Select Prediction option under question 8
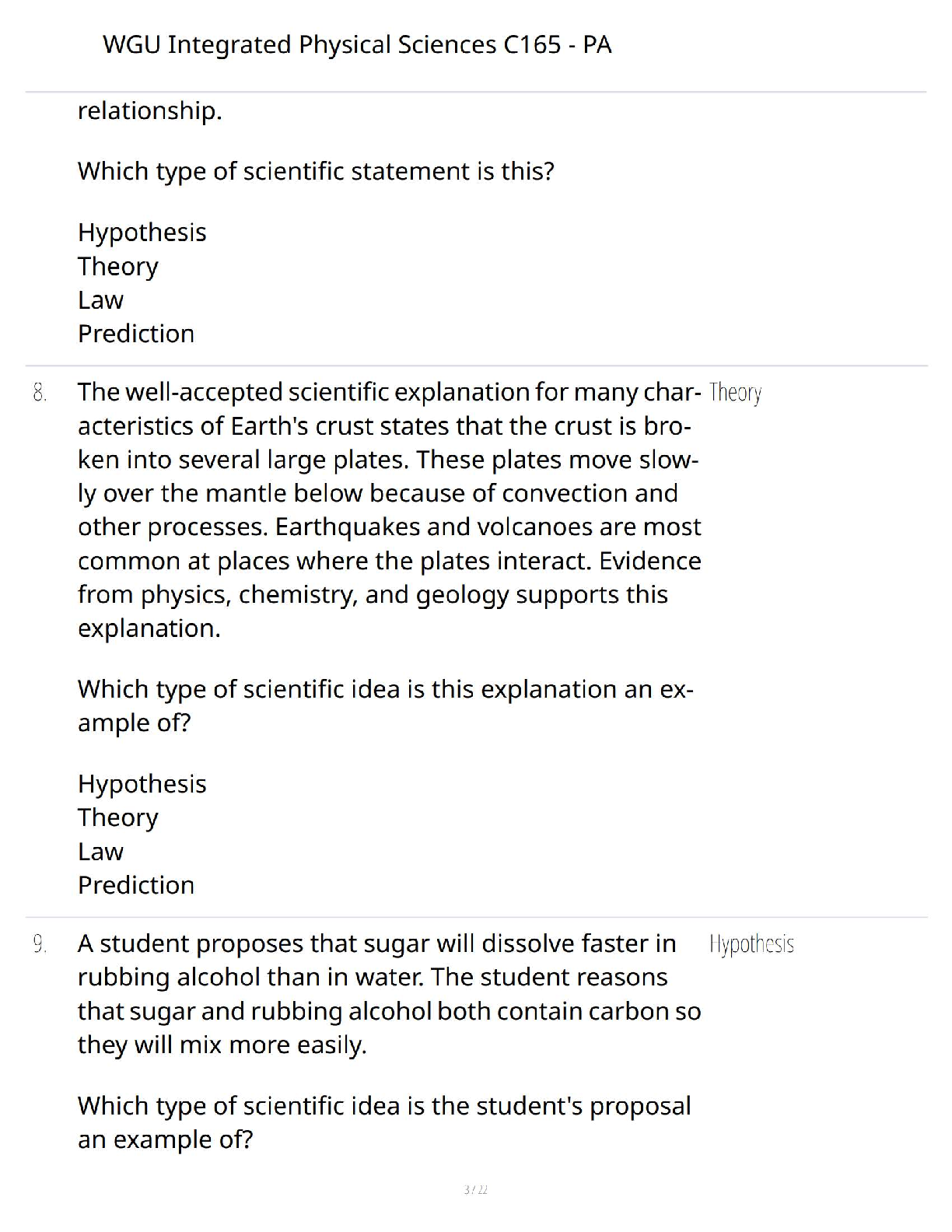Viewport: 952px width, 1232px height. (x=136, y=885)
